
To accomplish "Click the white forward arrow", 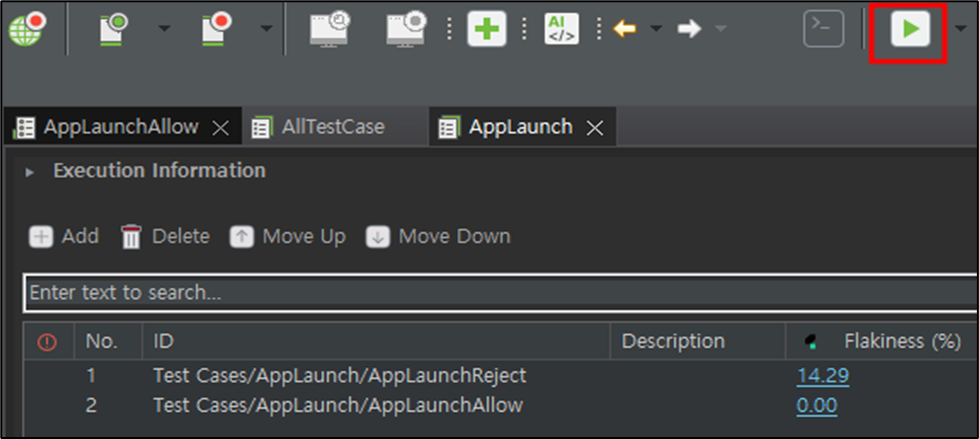I will click(x=689, y=29).
